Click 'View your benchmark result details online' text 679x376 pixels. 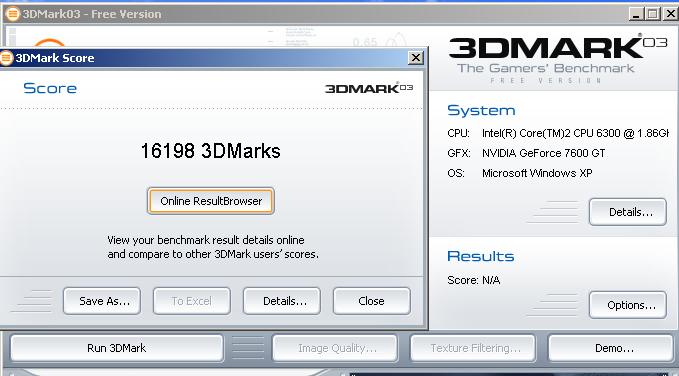tap(206, 240)
